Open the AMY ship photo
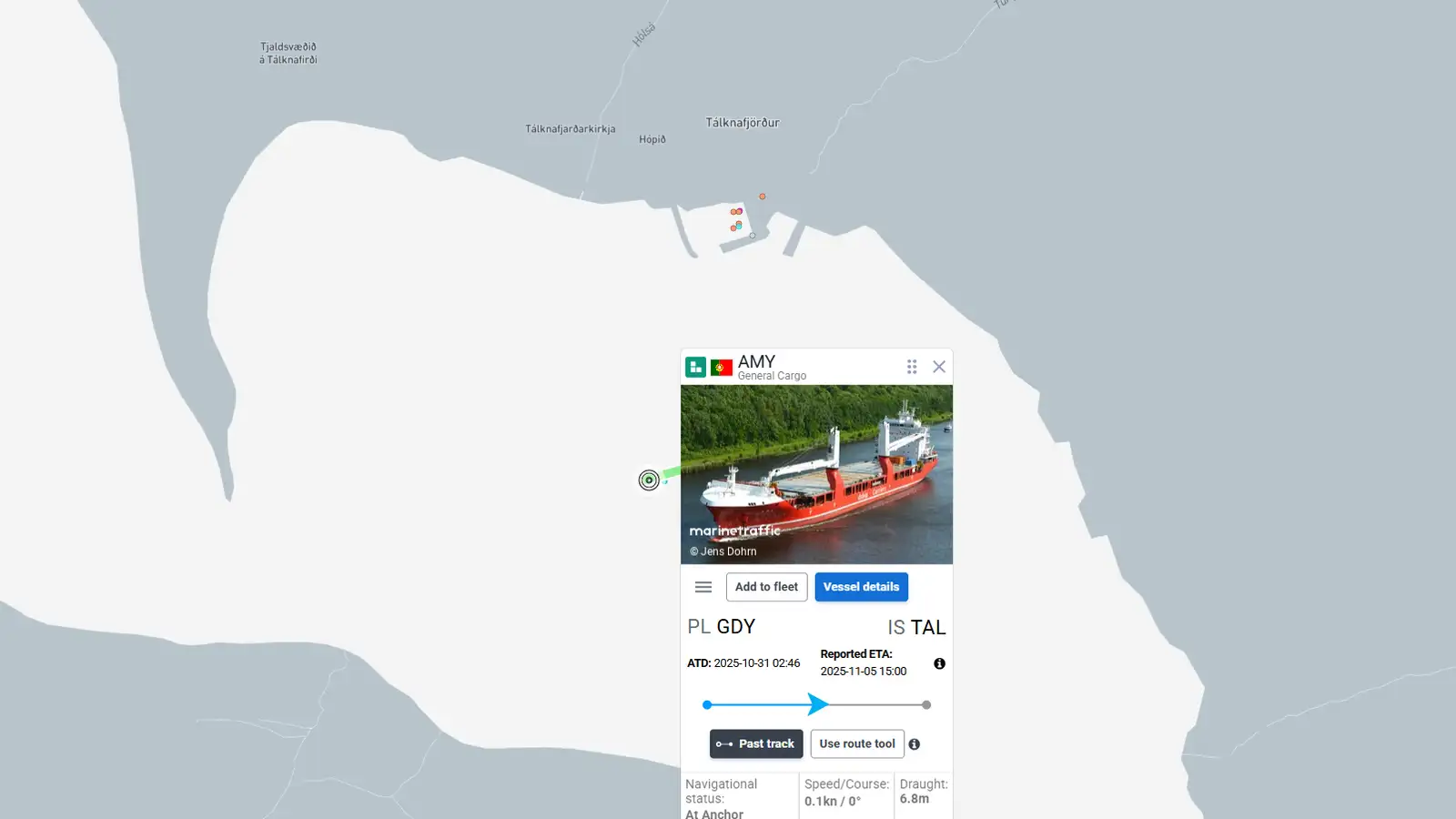The height and width of the screenshot is (819, 1456). coord(816,474)
